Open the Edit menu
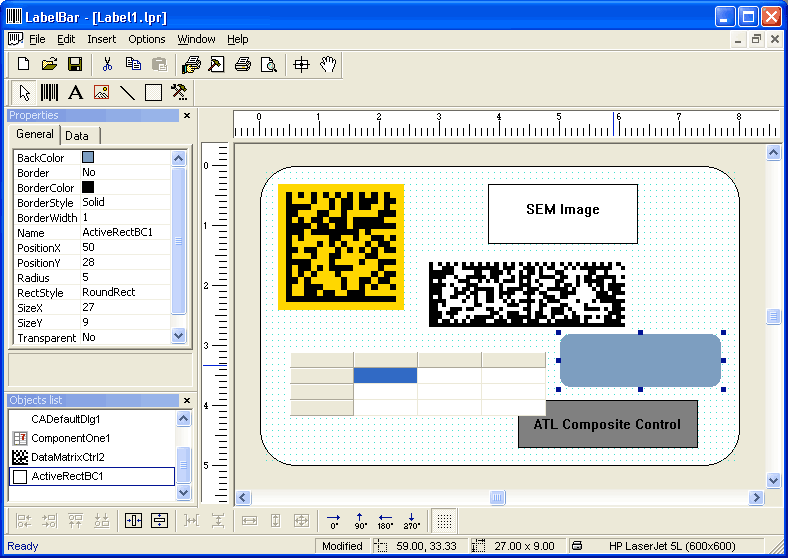This screenshot has width=788, height=558. coord(66,39)
